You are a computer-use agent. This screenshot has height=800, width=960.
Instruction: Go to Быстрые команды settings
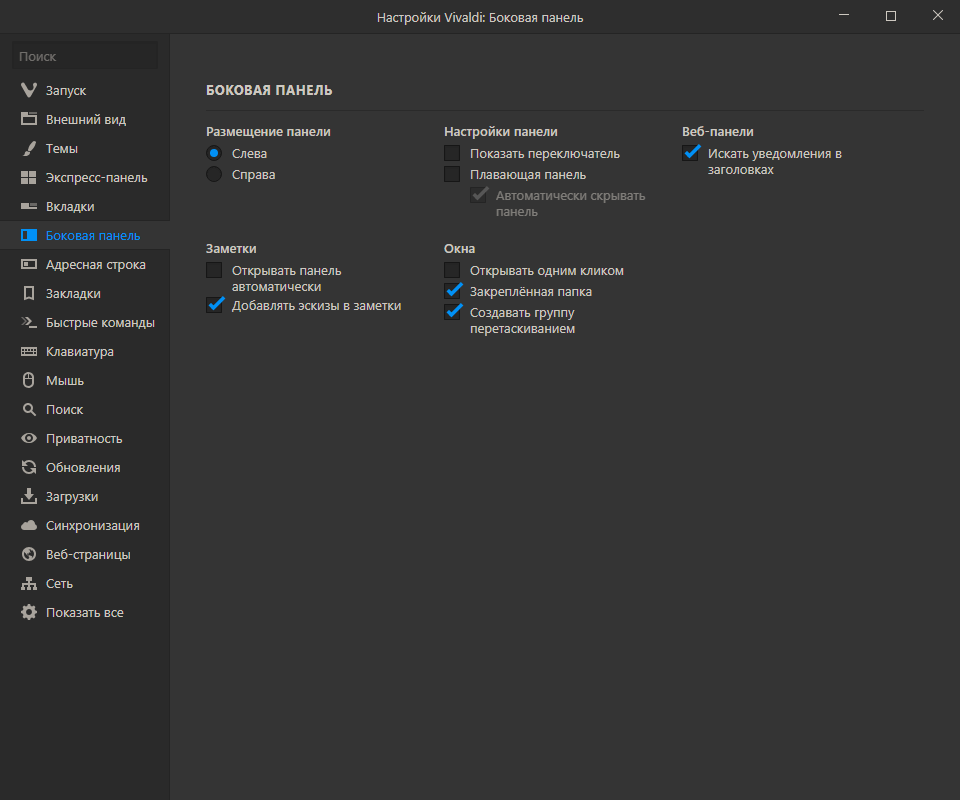(85, 323)
